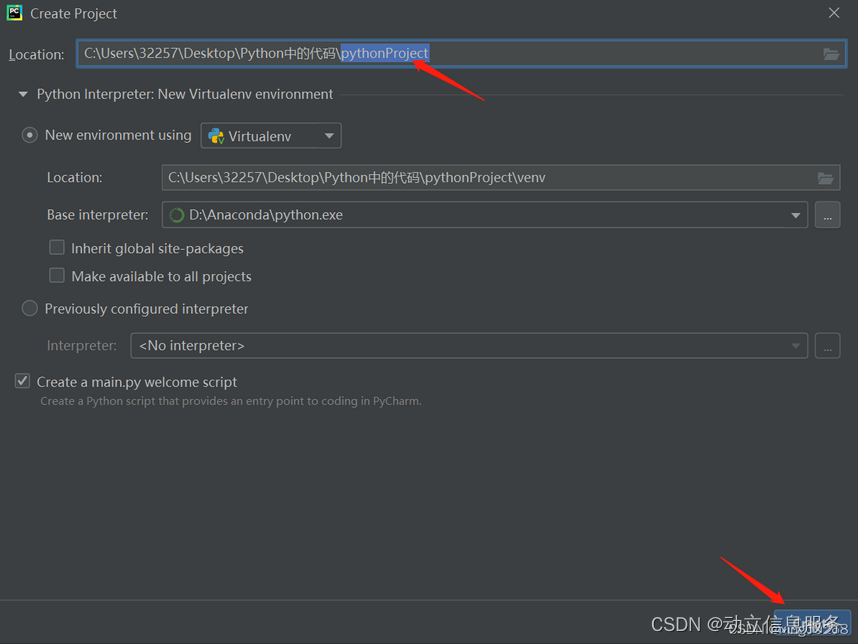Viewport: 858px width, 644px height.
Task: Click ellipsis button next to Interpreter field
Action: click(x=827, y=346)
